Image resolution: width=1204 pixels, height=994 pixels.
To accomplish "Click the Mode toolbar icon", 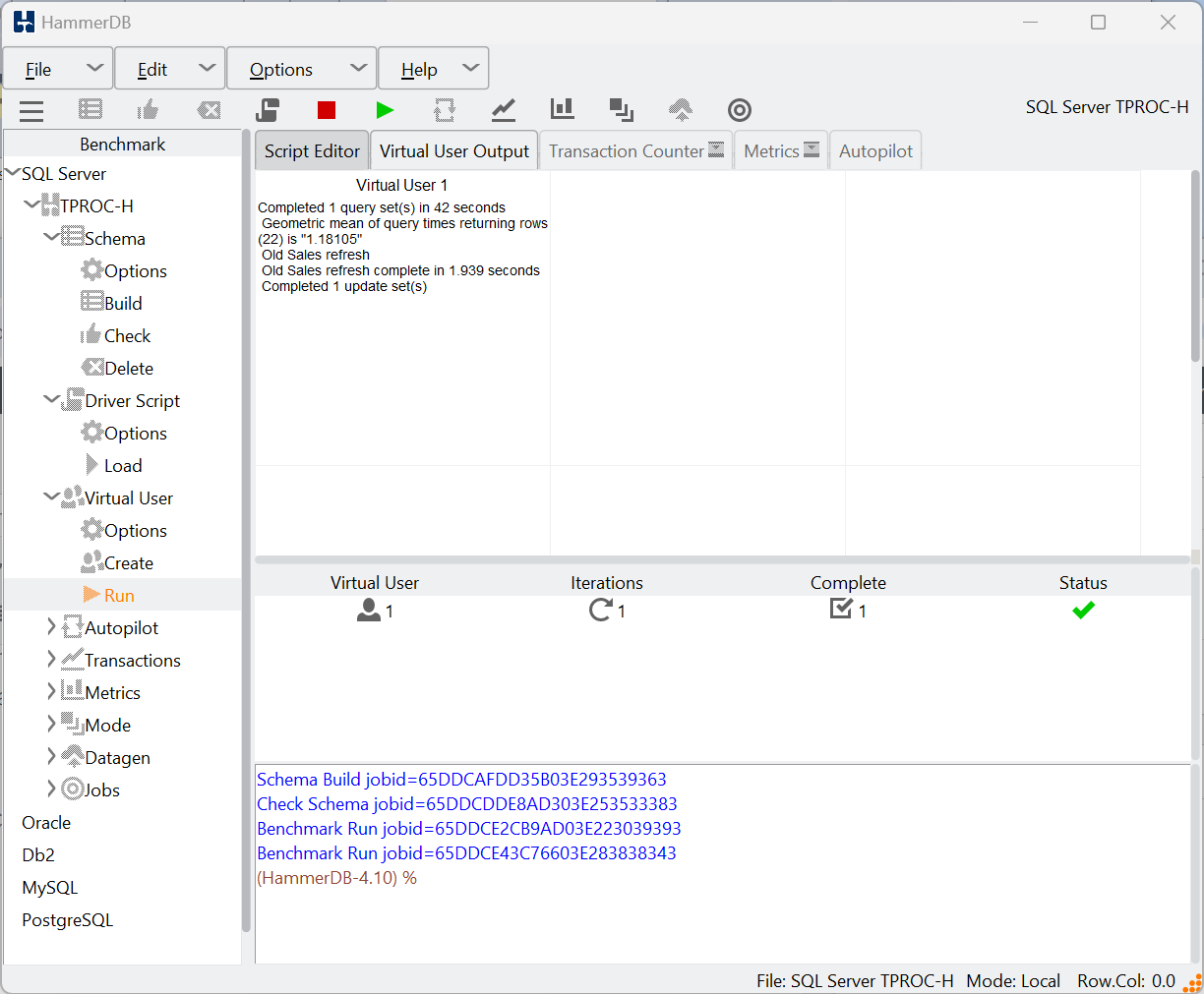I will (622, 110).
